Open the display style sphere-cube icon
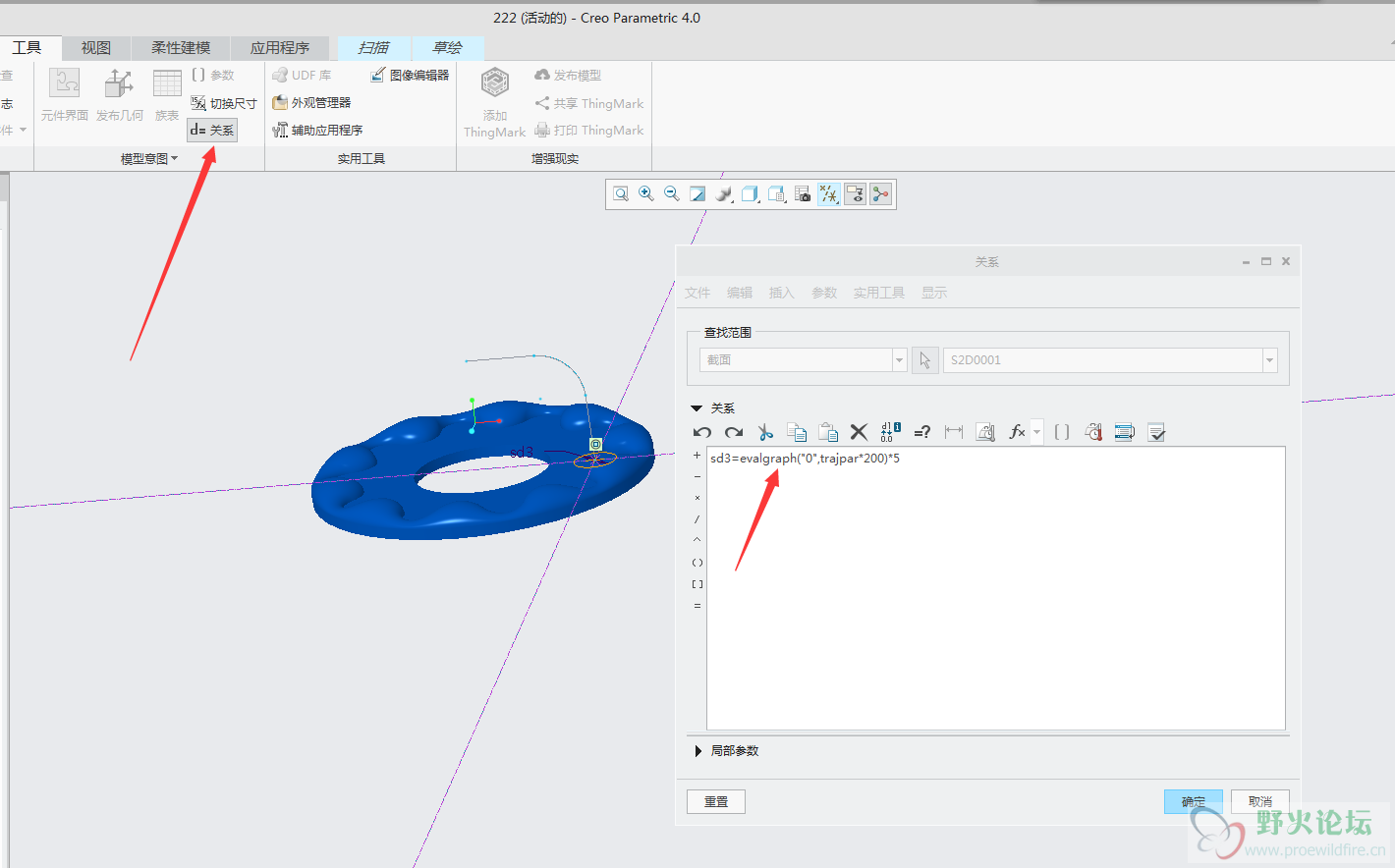The width and height of the screenshot is (1395, 868). [724, 194]
